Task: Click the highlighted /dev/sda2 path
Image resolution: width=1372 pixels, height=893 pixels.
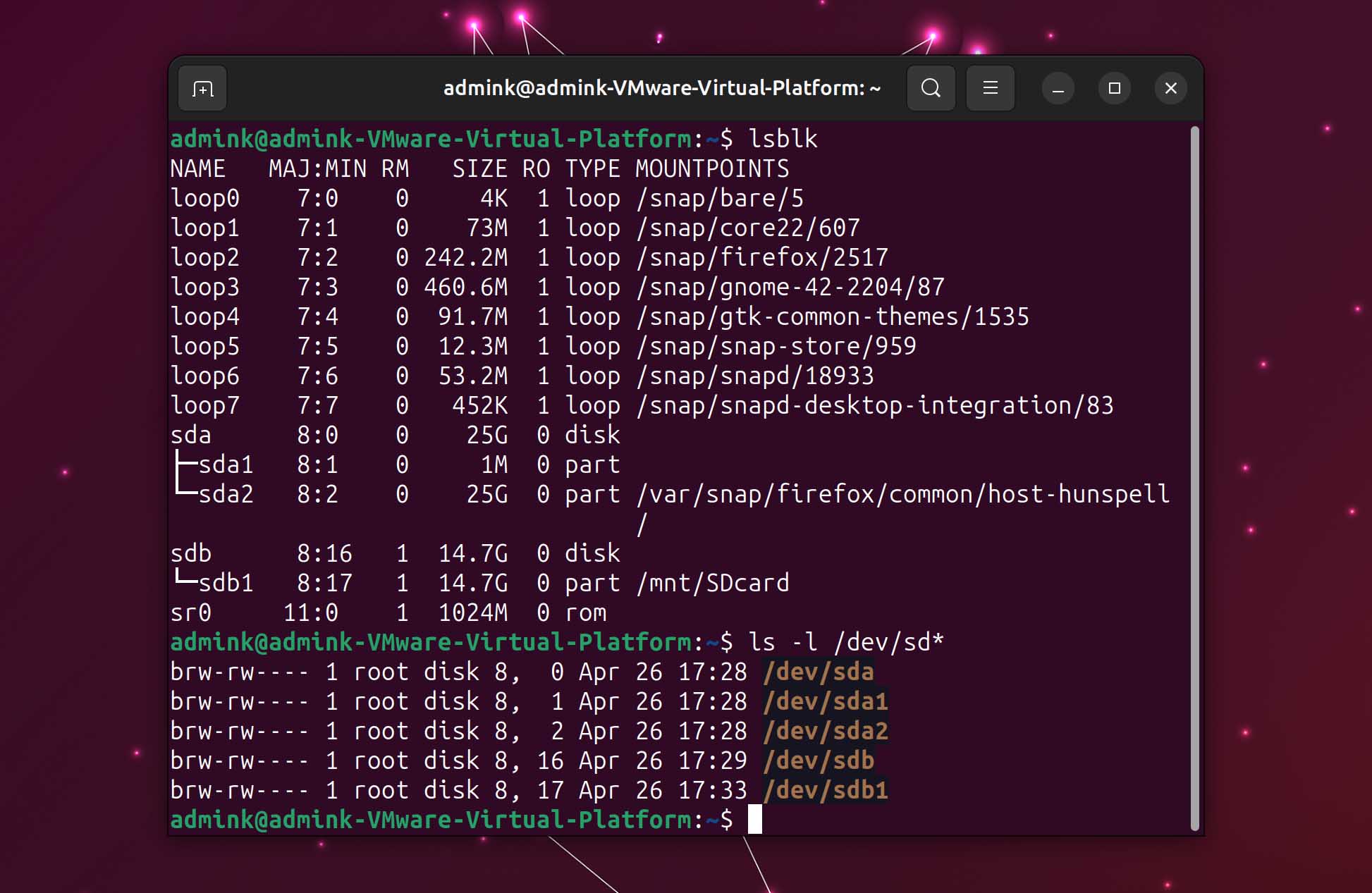Action: (825, 731)
